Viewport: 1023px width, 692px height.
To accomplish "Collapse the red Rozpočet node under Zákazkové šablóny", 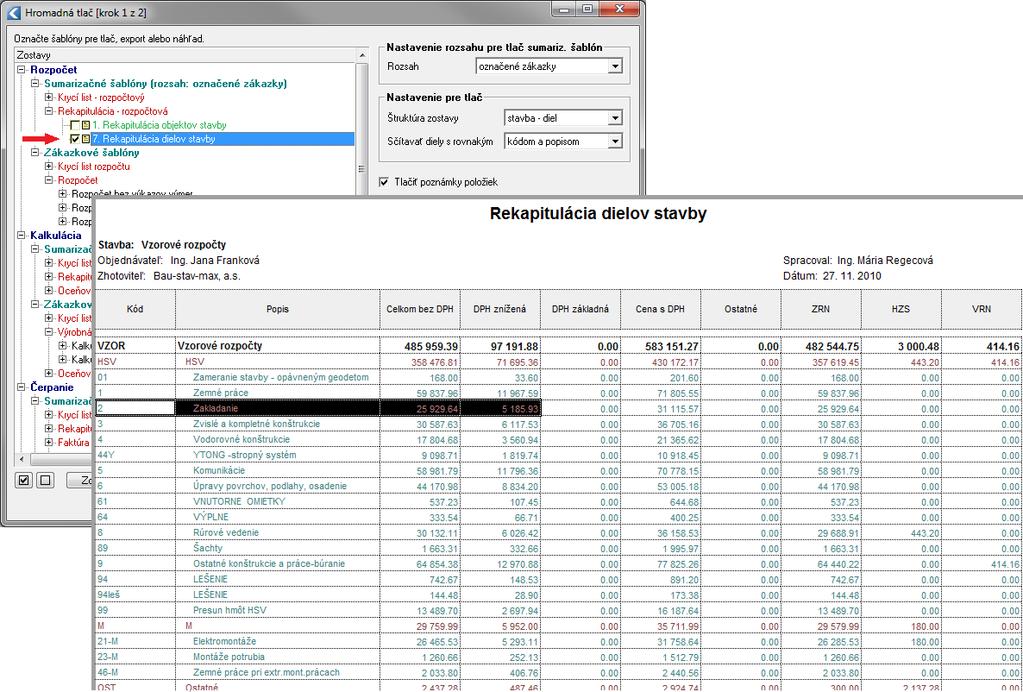I will tap(49, 180).
